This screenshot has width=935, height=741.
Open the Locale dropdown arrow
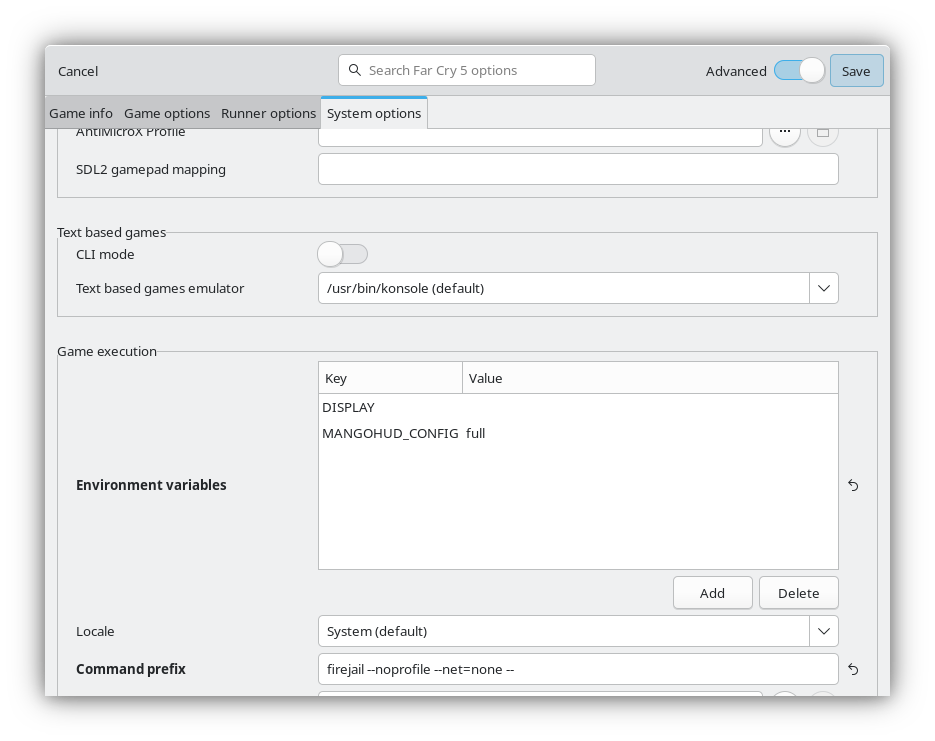(x=823, y=631)
